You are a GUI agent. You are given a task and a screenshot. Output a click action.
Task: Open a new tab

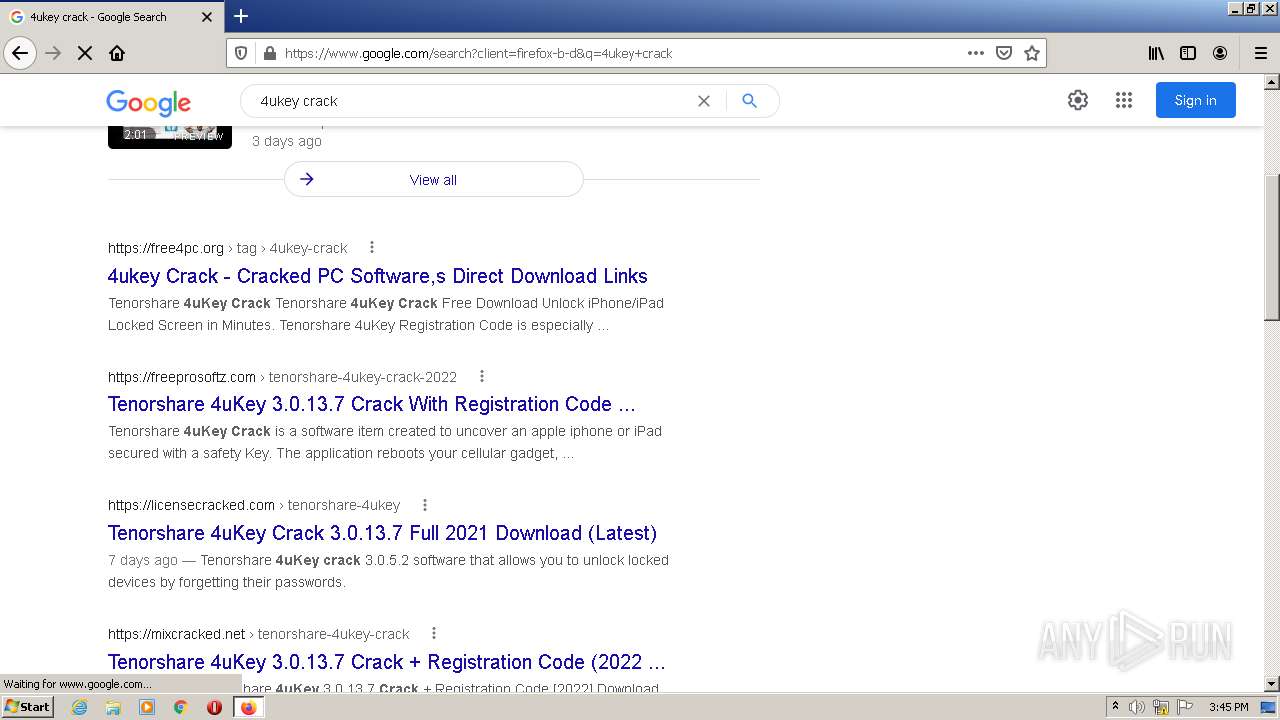pos(241,16)
